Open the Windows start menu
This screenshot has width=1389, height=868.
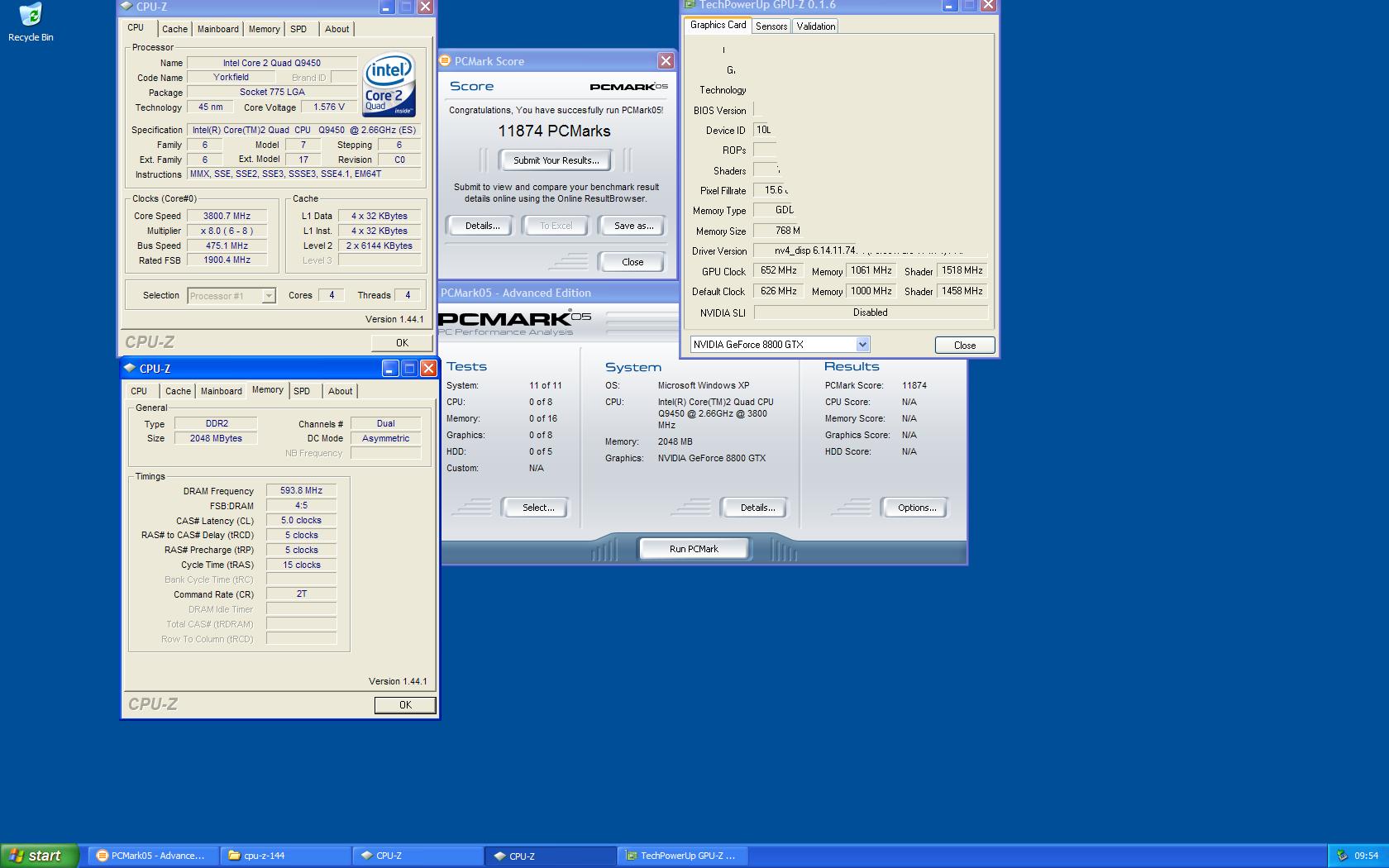pyautogui.click(x=40, y=856)
